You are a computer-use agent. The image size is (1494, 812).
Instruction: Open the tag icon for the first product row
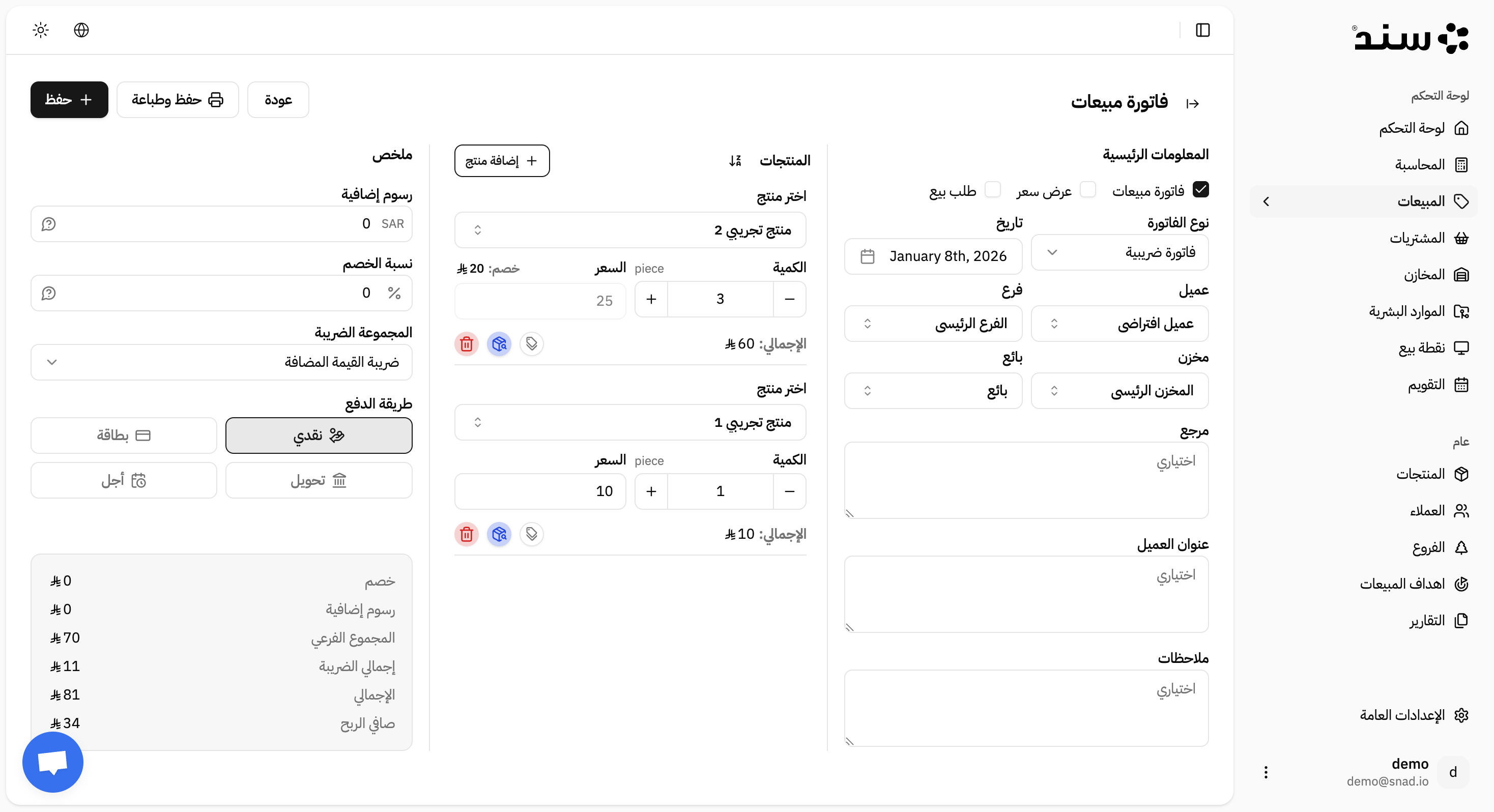(531, 343)
